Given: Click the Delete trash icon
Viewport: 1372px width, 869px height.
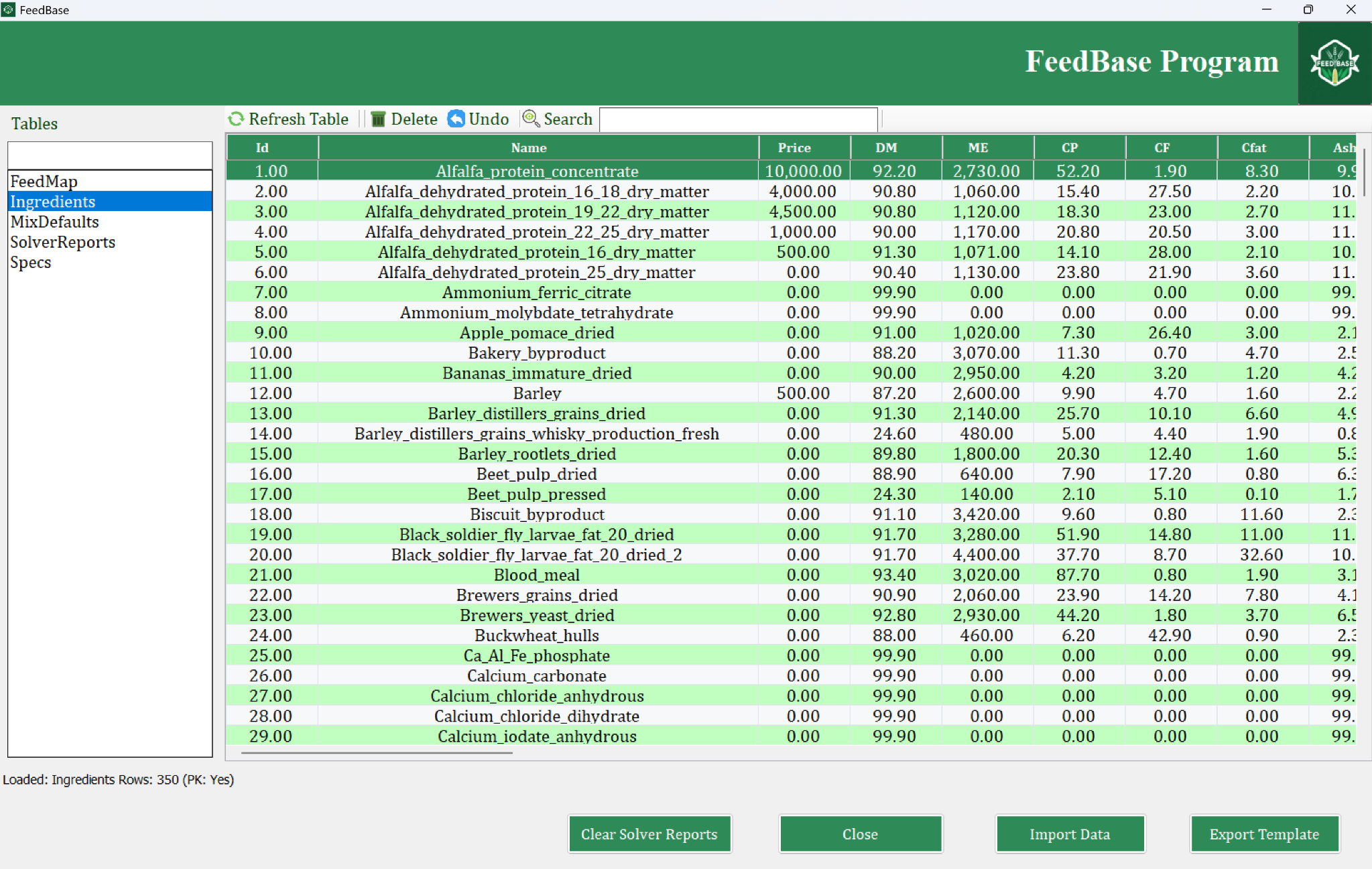Looking at the screenshot, I should (x=378, y=119).
